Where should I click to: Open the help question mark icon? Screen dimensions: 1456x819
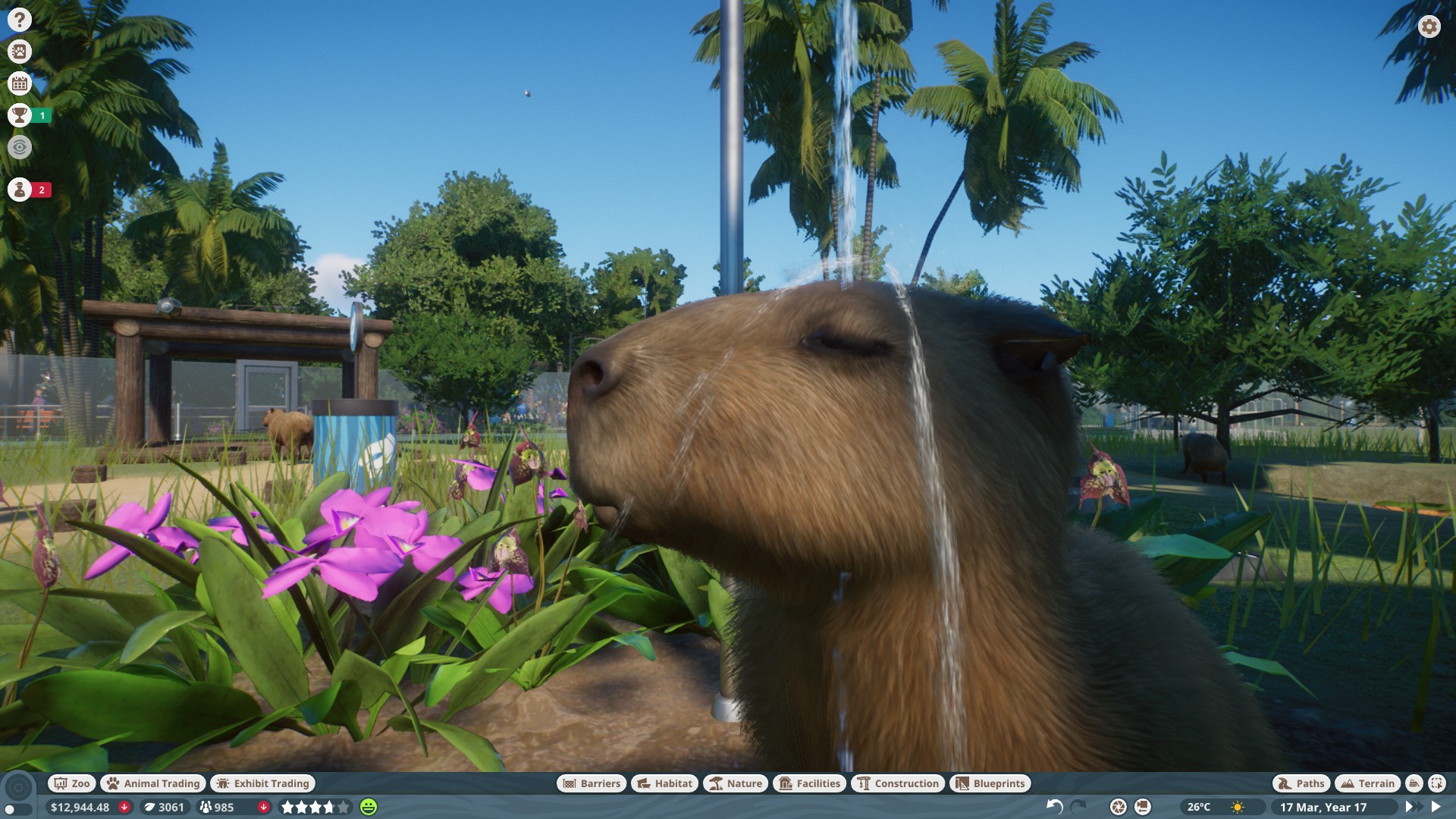point(20,20)
